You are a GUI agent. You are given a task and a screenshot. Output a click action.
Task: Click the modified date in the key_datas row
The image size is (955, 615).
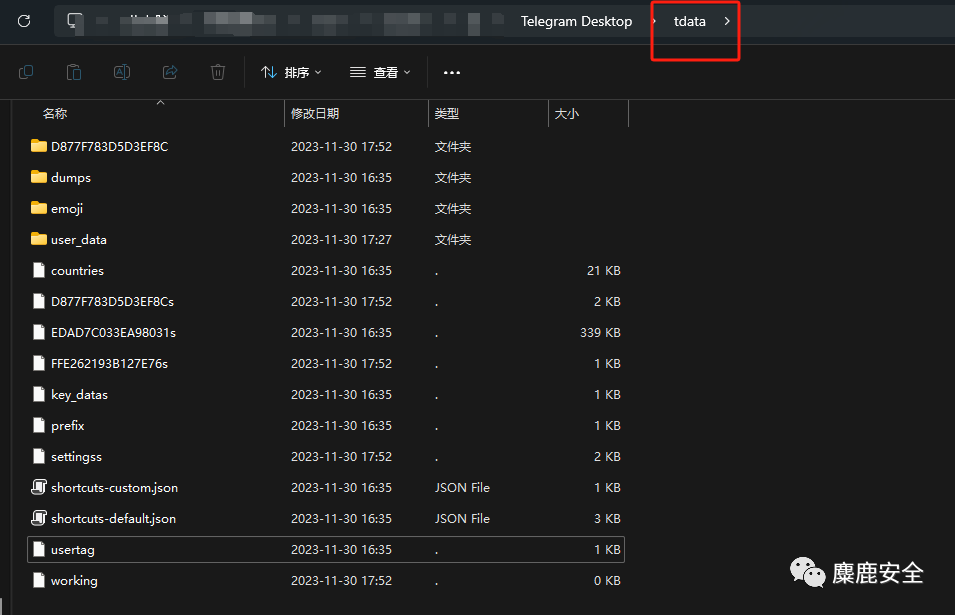(341, 395)
